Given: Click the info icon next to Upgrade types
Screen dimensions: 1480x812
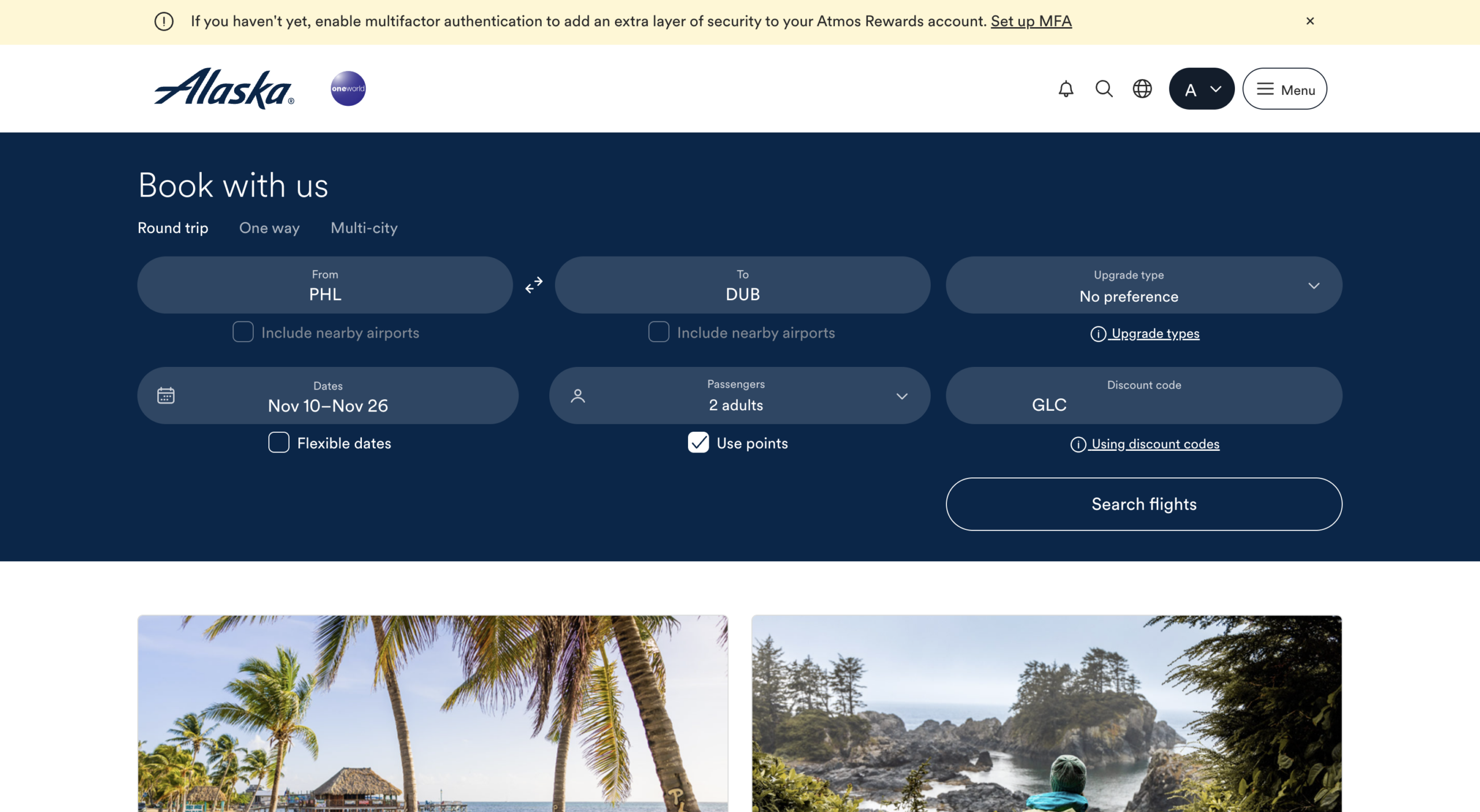Looking at the screenshot, I should click(x=1098, y=334).
